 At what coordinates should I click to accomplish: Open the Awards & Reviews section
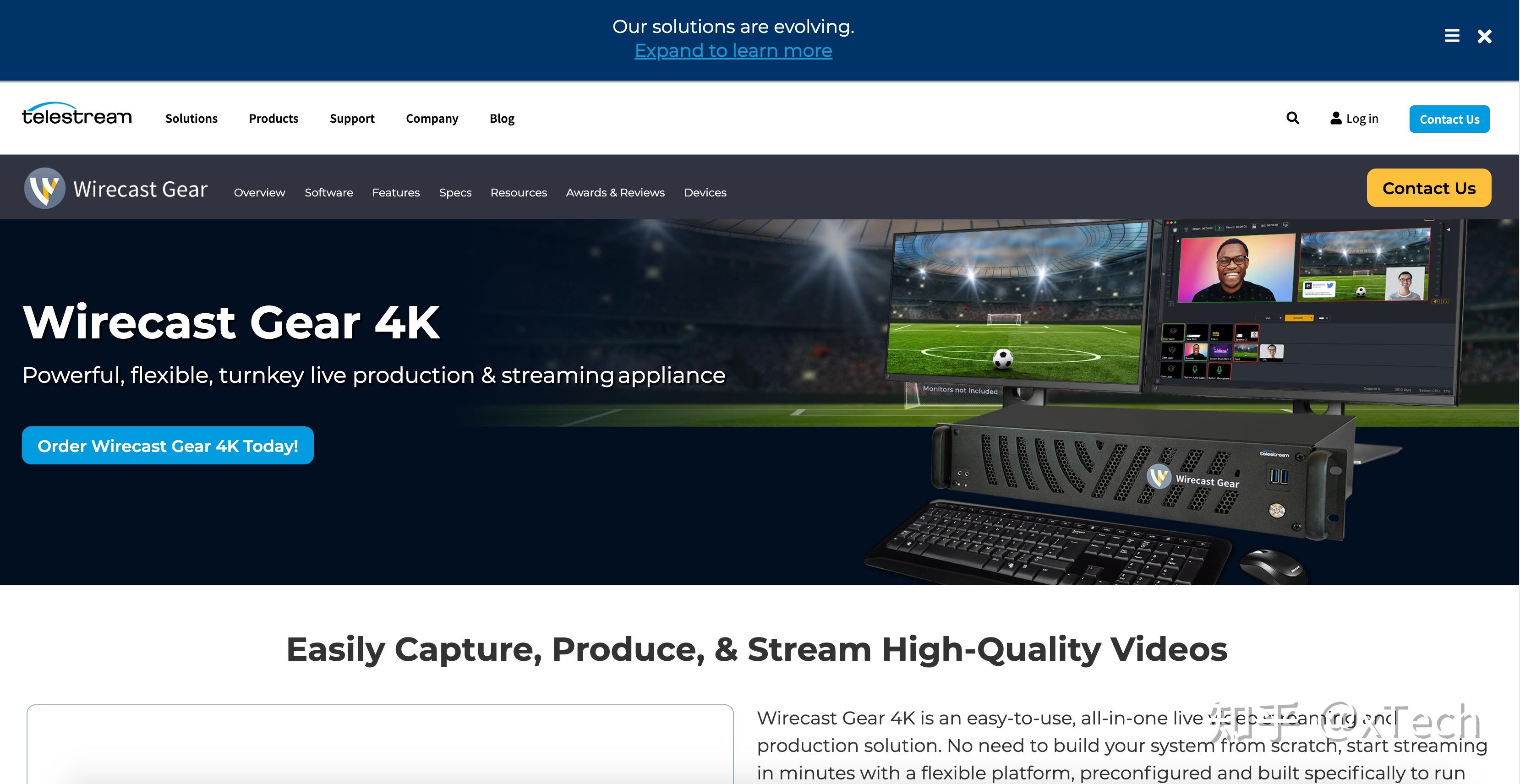coord(615,192)
